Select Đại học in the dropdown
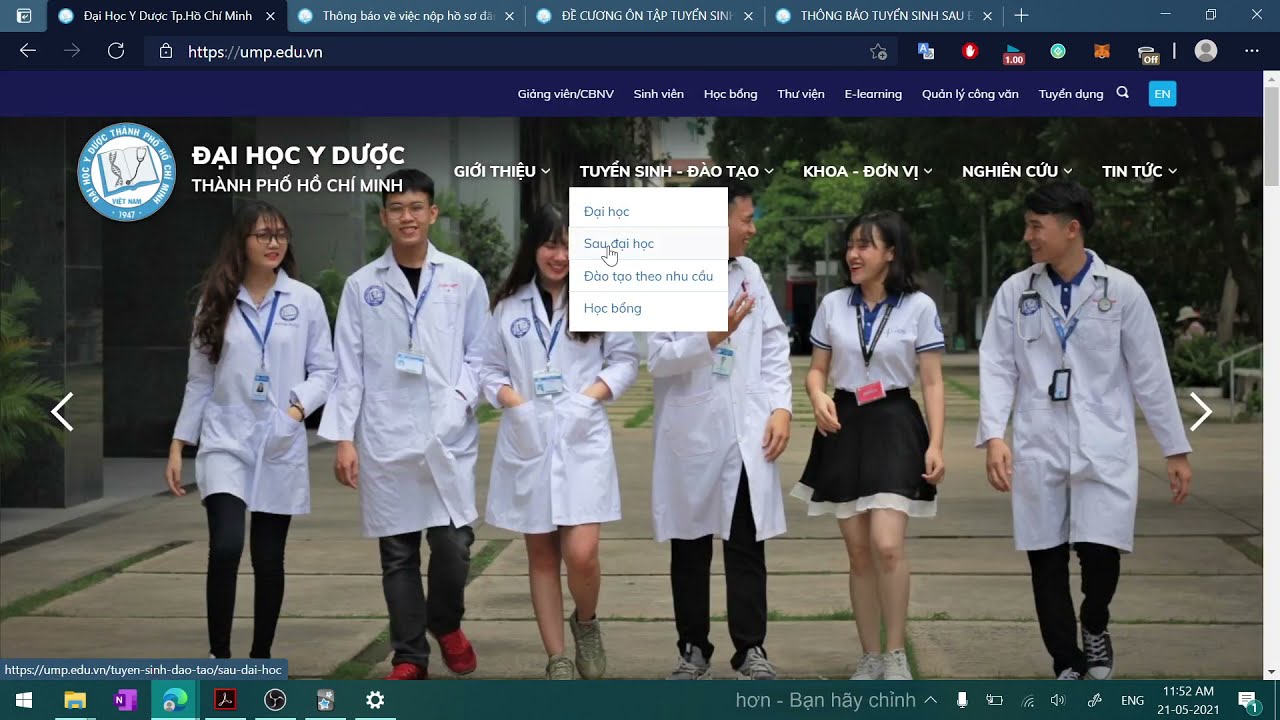Screen dimensions: 1280x720 point(648,211)
